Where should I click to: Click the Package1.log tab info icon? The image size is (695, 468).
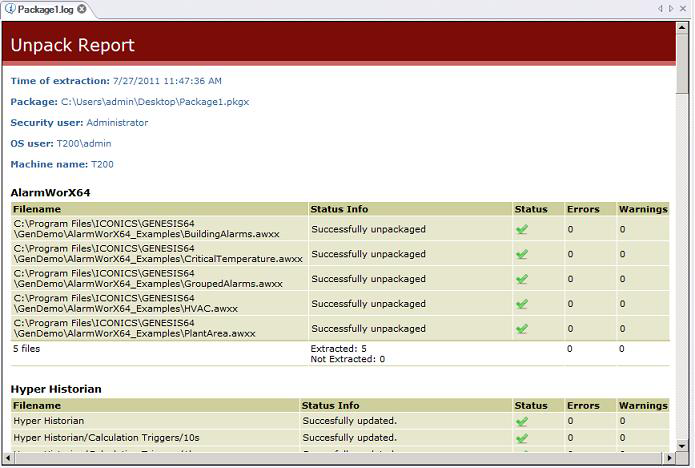(9, 9)
